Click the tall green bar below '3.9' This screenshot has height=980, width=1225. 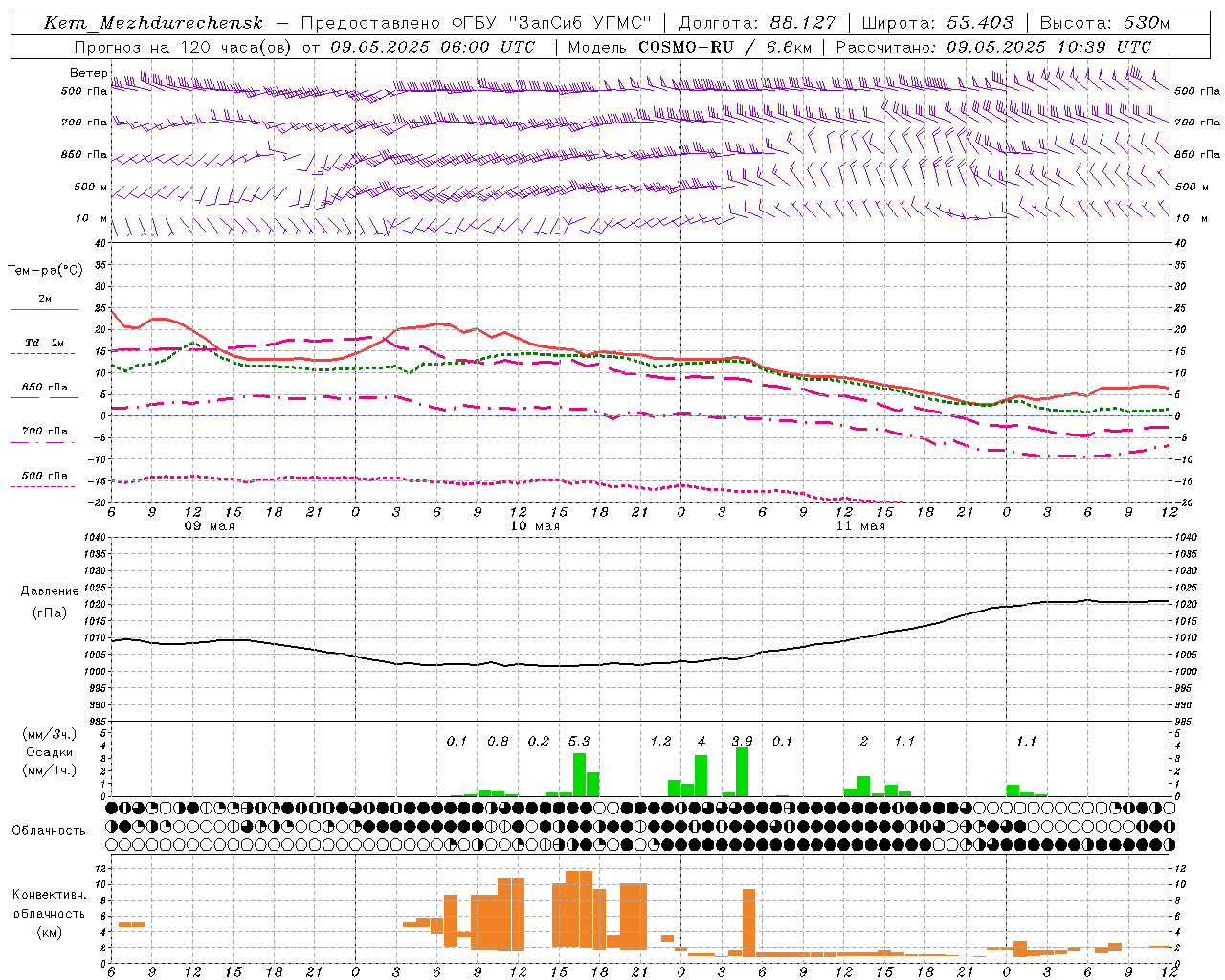742,772
